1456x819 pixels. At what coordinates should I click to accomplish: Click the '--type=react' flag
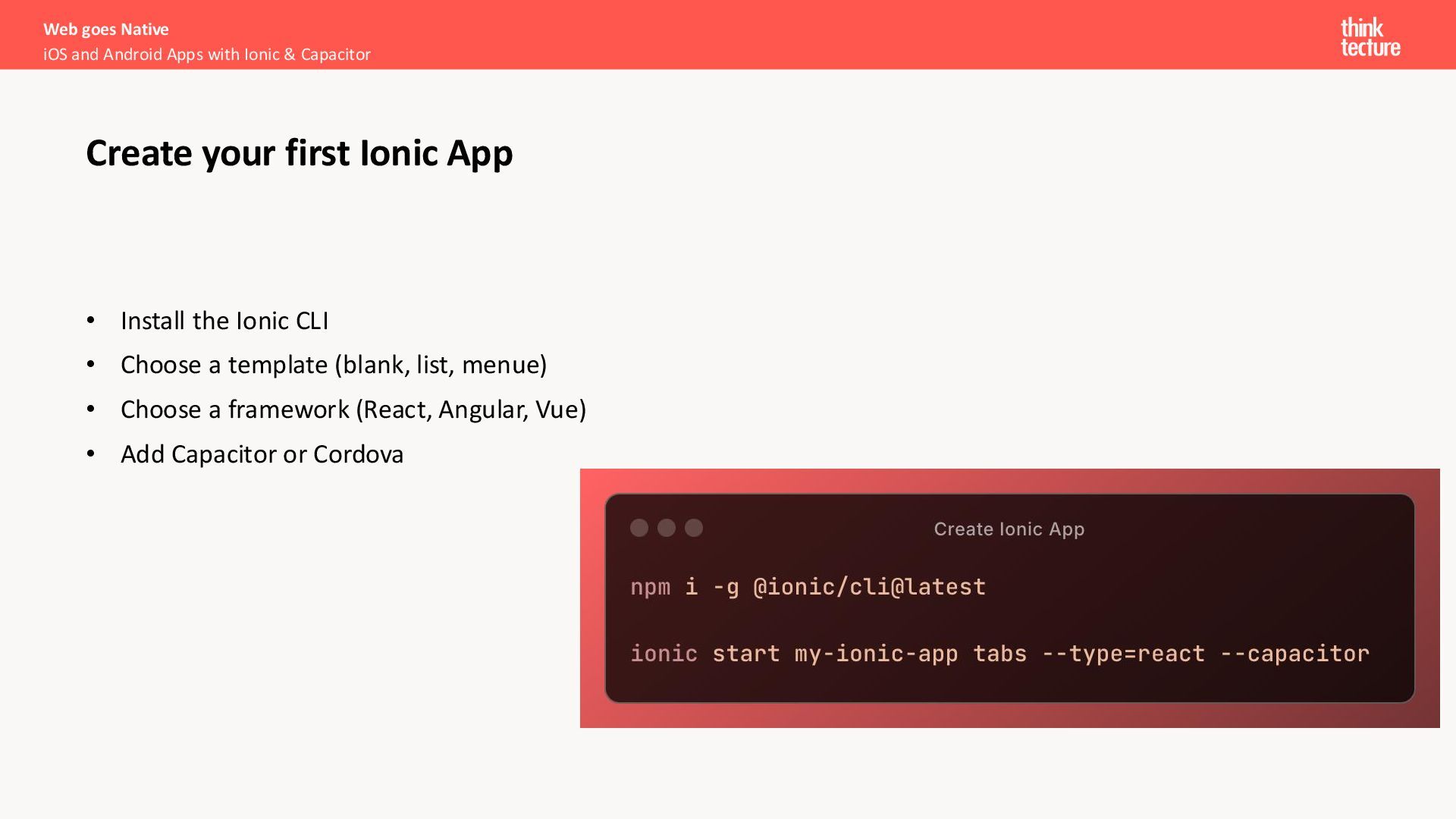point(1123,654)
